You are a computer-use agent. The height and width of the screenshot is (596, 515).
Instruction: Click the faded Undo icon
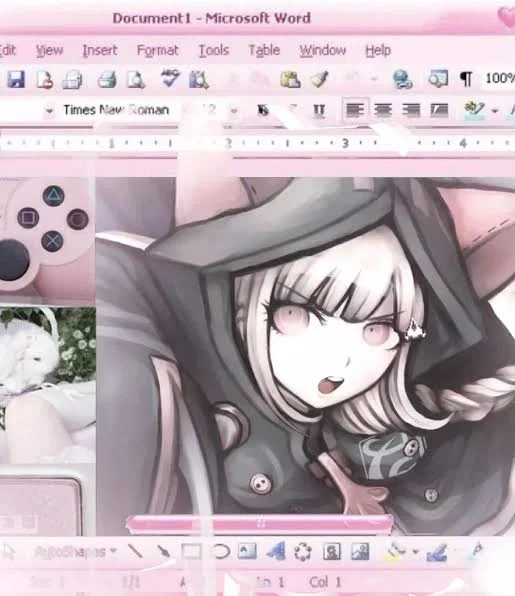click(352, 78)
